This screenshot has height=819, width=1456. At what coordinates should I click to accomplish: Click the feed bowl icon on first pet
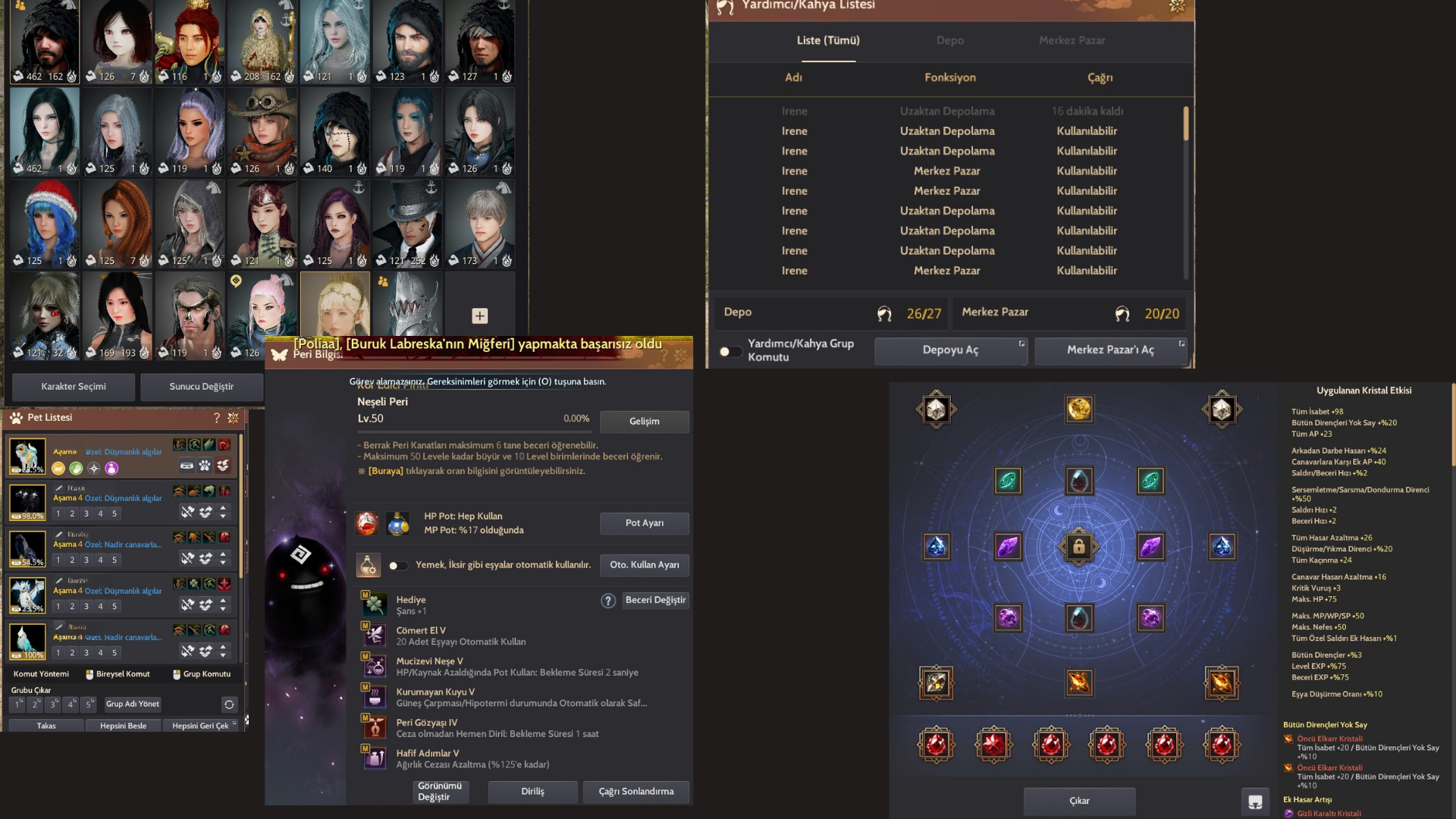click(x=187, y=466)
